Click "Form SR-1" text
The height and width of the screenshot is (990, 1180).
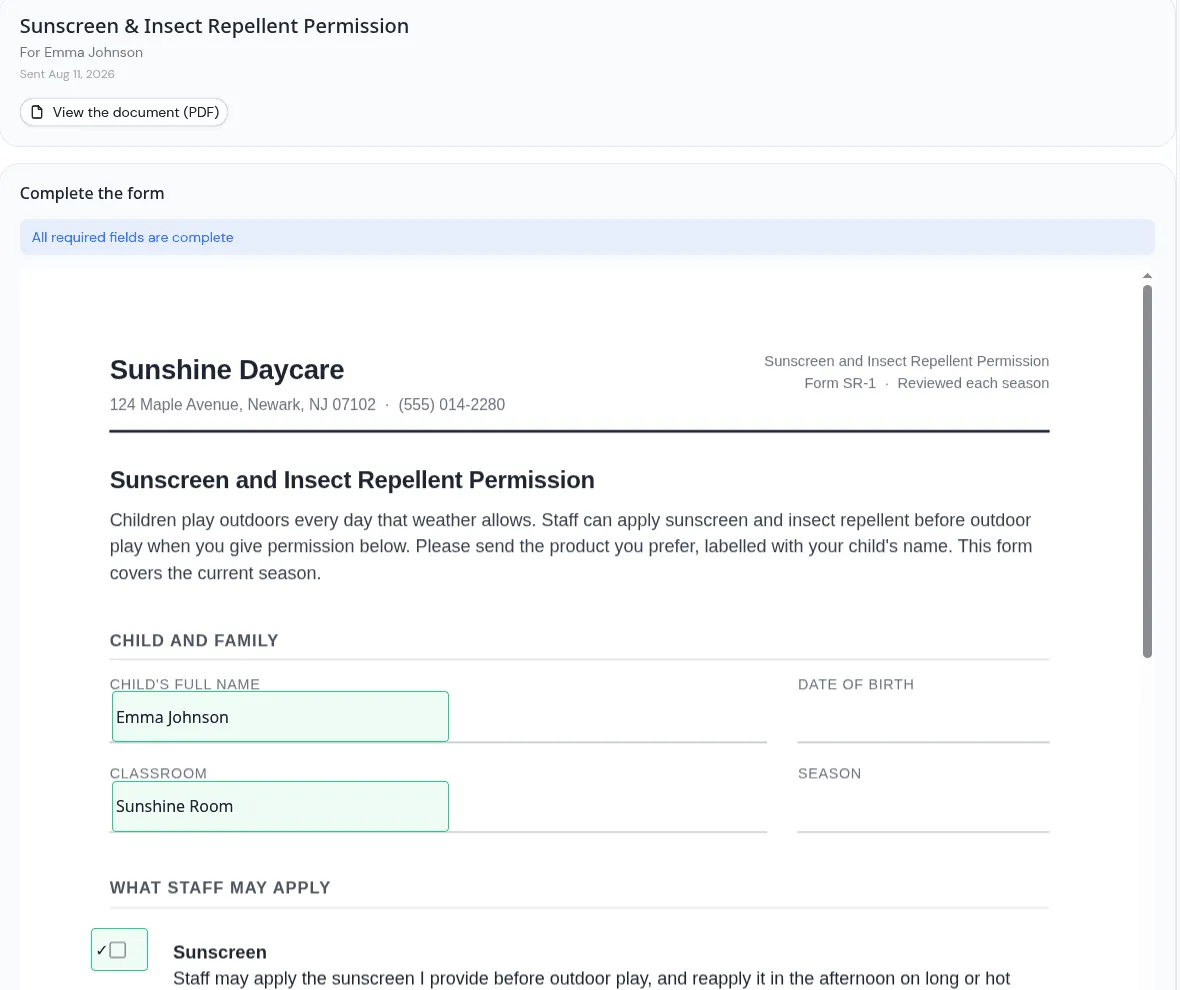pyautogui.click(x=840, y=383)
